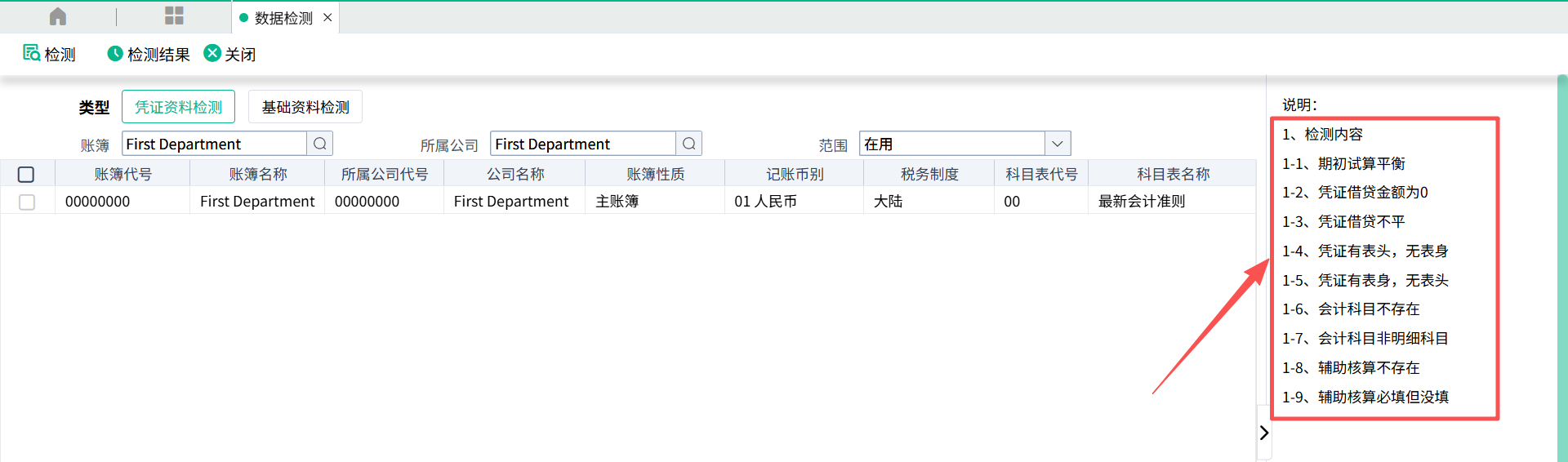Click the 检测 detect icon in toolbar
Screen dimensions: 1568x462
(x=32, y=53)
